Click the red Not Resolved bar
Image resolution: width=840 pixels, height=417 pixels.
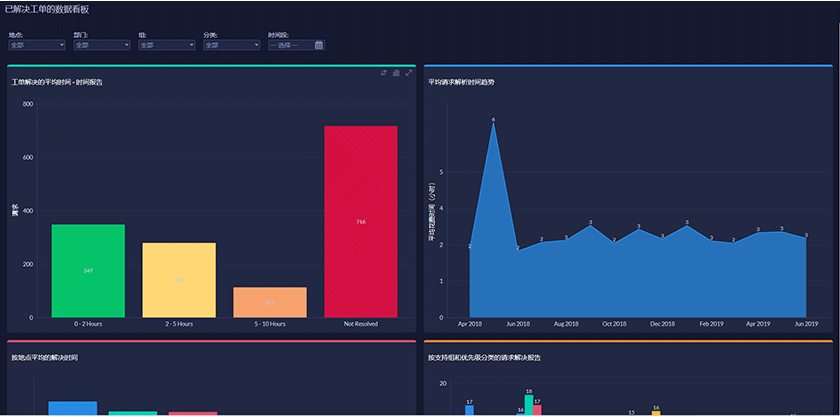(x=361, y=221)
